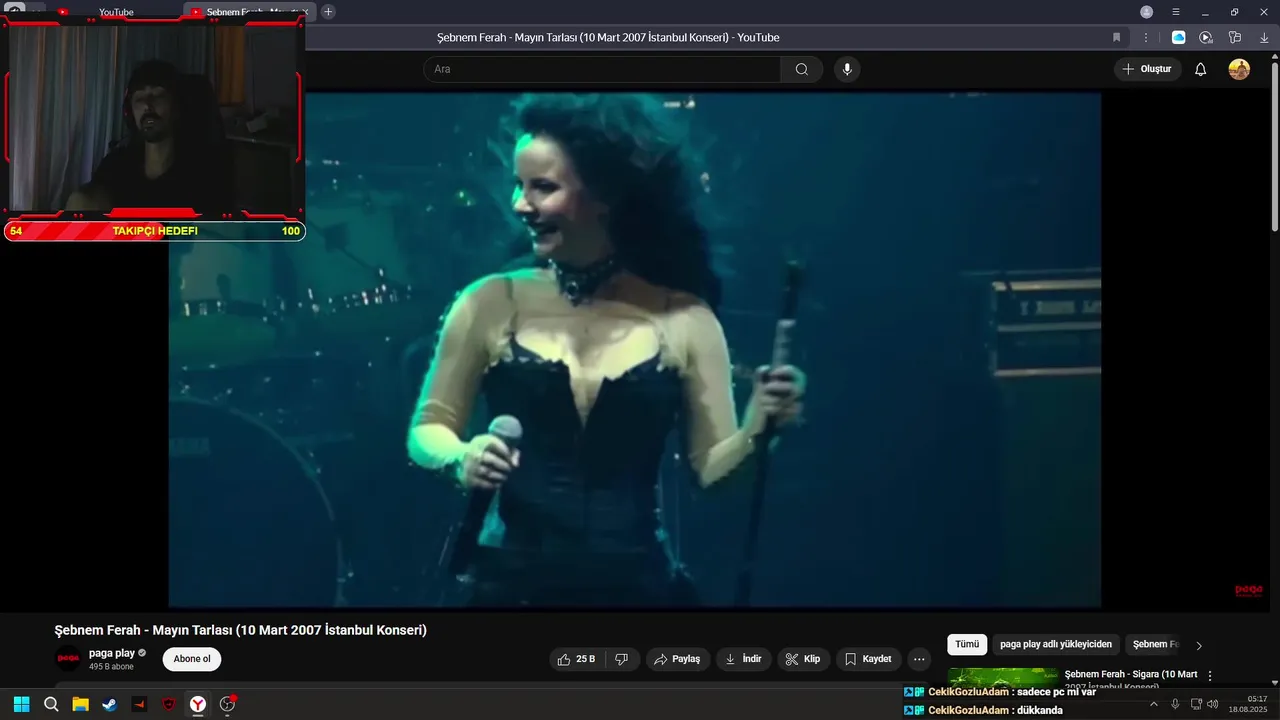Open the paga play channel name link

pos(112,653)
